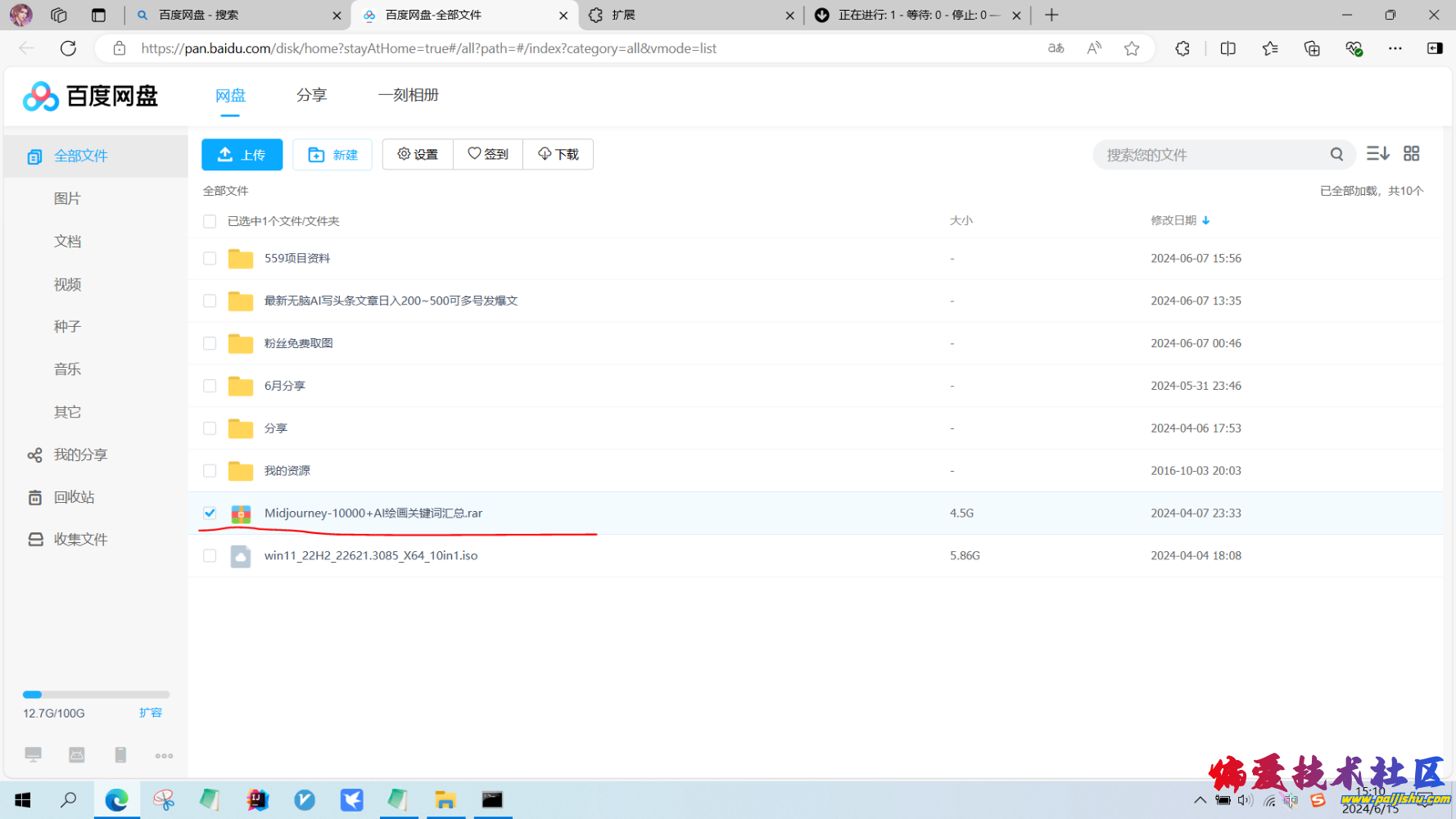
Task: Open the sort order icon menu
Action: click(1377, 153)
